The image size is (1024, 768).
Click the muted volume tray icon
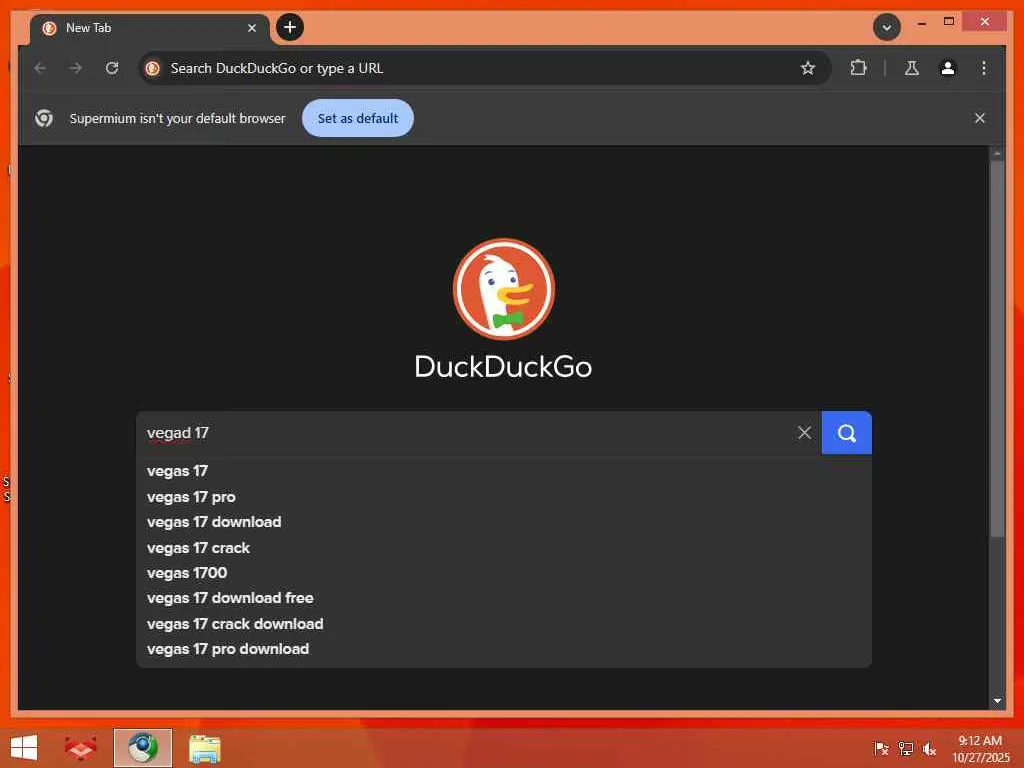pos(929,748)
